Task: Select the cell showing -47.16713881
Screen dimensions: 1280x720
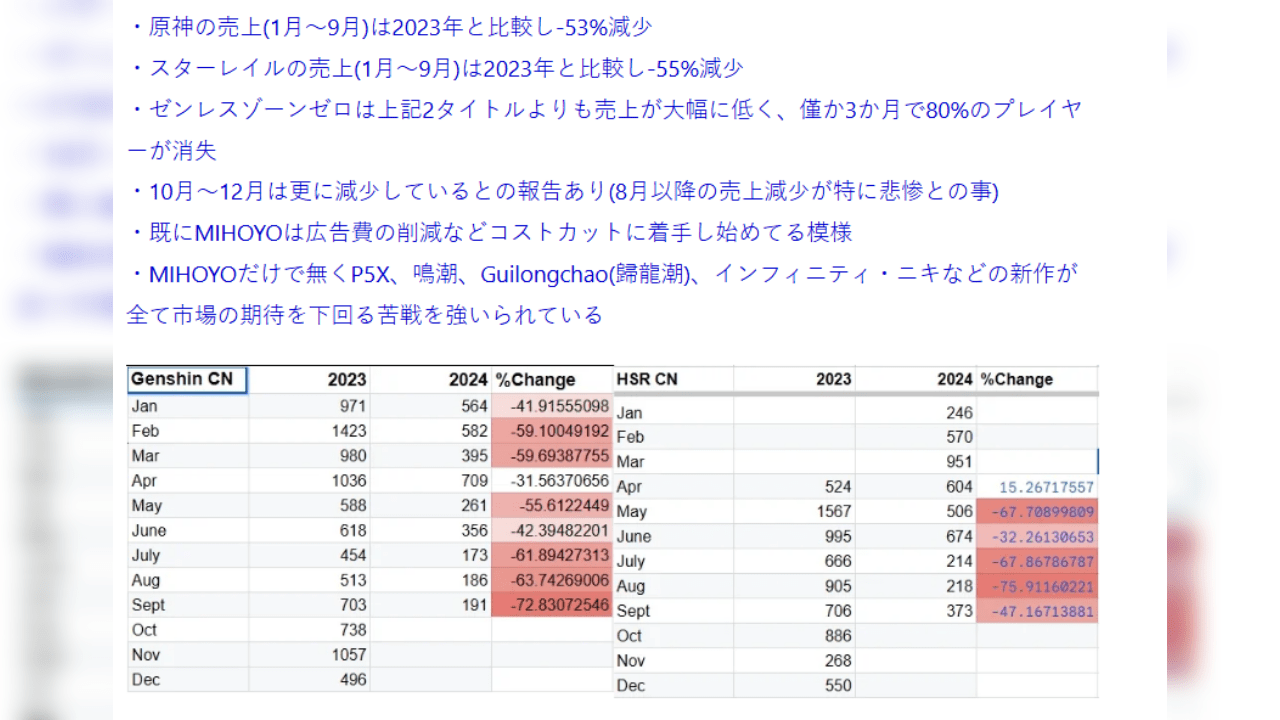Action: 1037,611
